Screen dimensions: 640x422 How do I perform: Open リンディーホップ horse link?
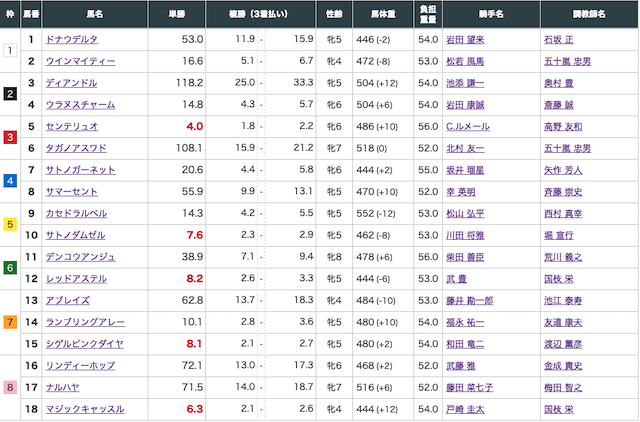(80, 366)
